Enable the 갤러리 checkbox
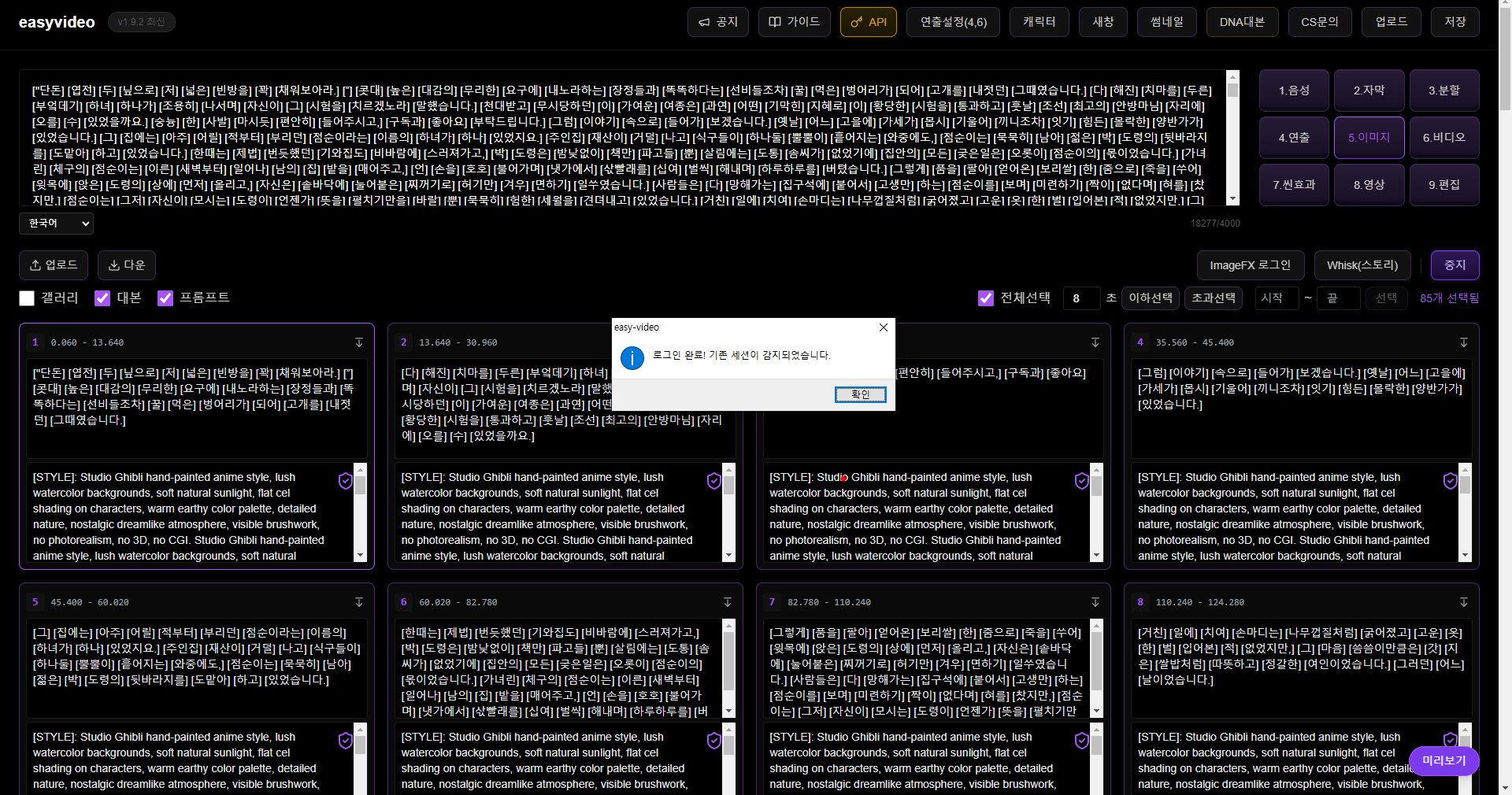The height and width of the screenshot is (795, 1512). (x=27, y=298)
